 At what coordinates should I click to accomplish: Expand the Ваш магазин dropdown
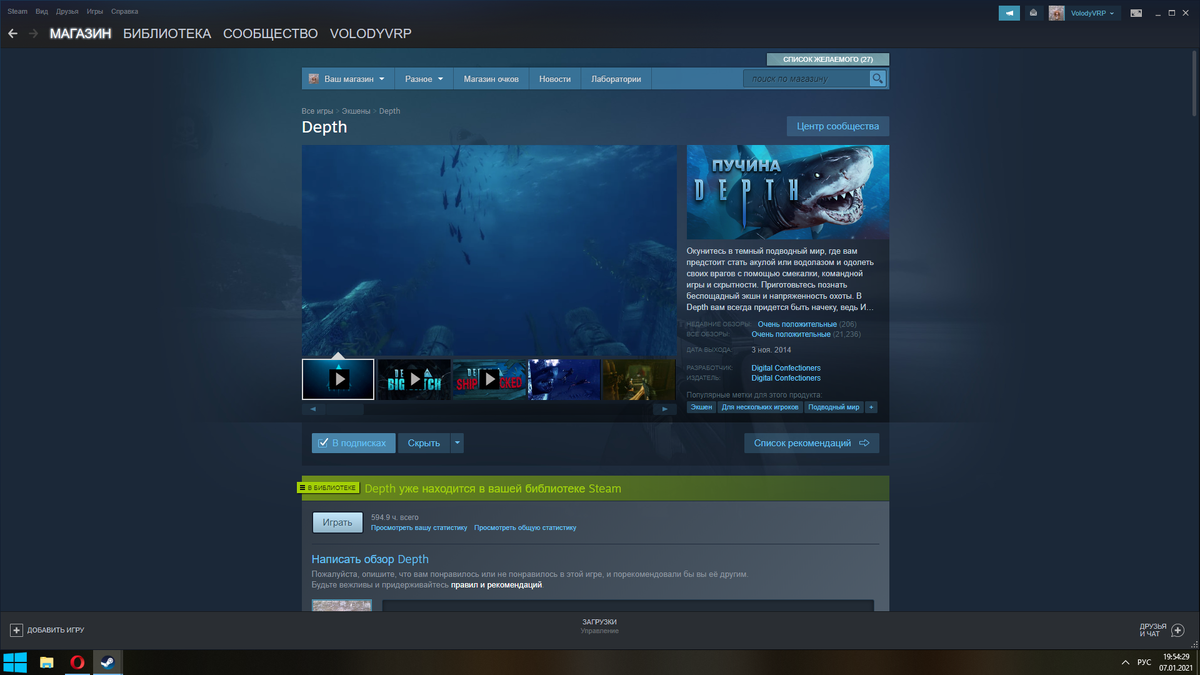[346, 78]
